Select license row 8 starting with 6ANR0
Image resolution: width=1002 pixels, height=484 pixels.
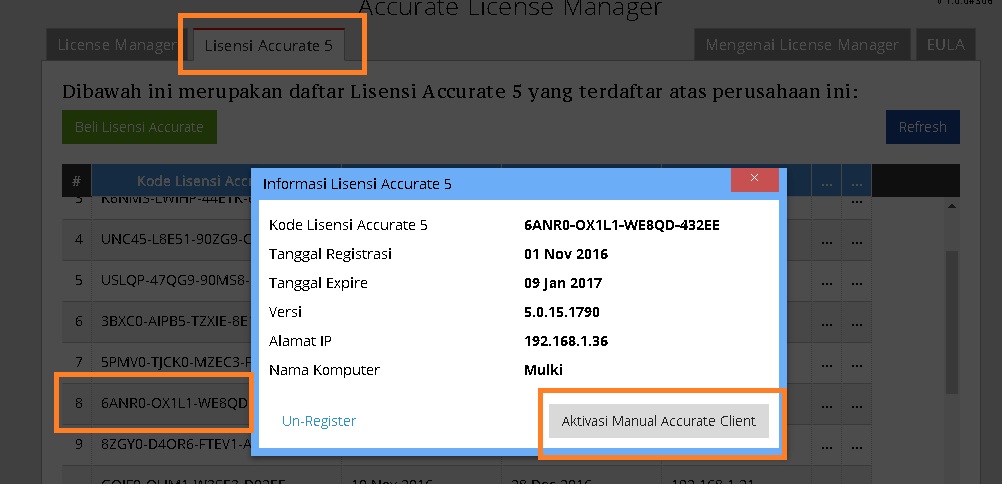tap(170, 403)
